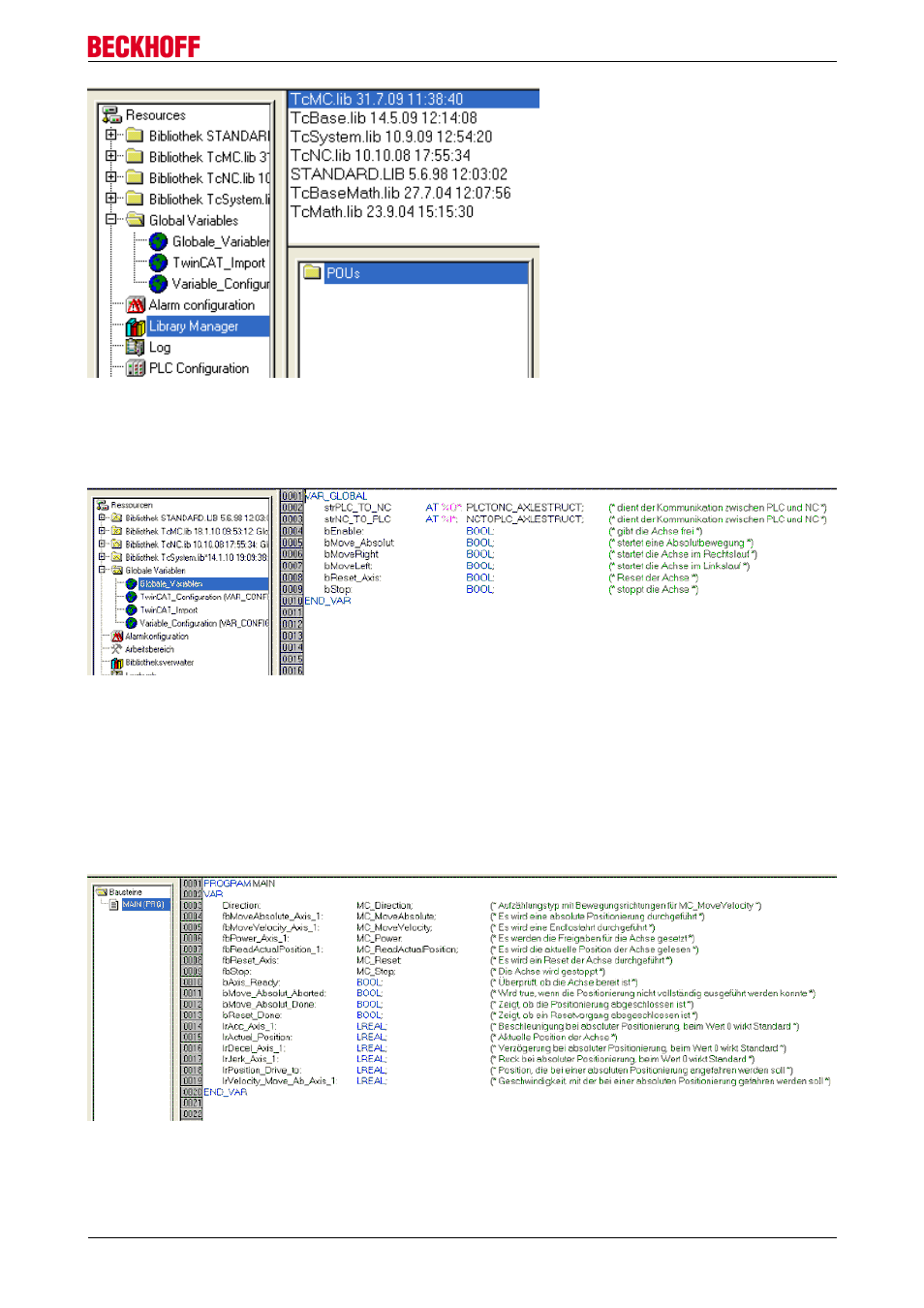This screenshot has height=1308, width=924.
Task: Click the Bibliotheksverwalter books icon
Action: (x=117, y=663)
